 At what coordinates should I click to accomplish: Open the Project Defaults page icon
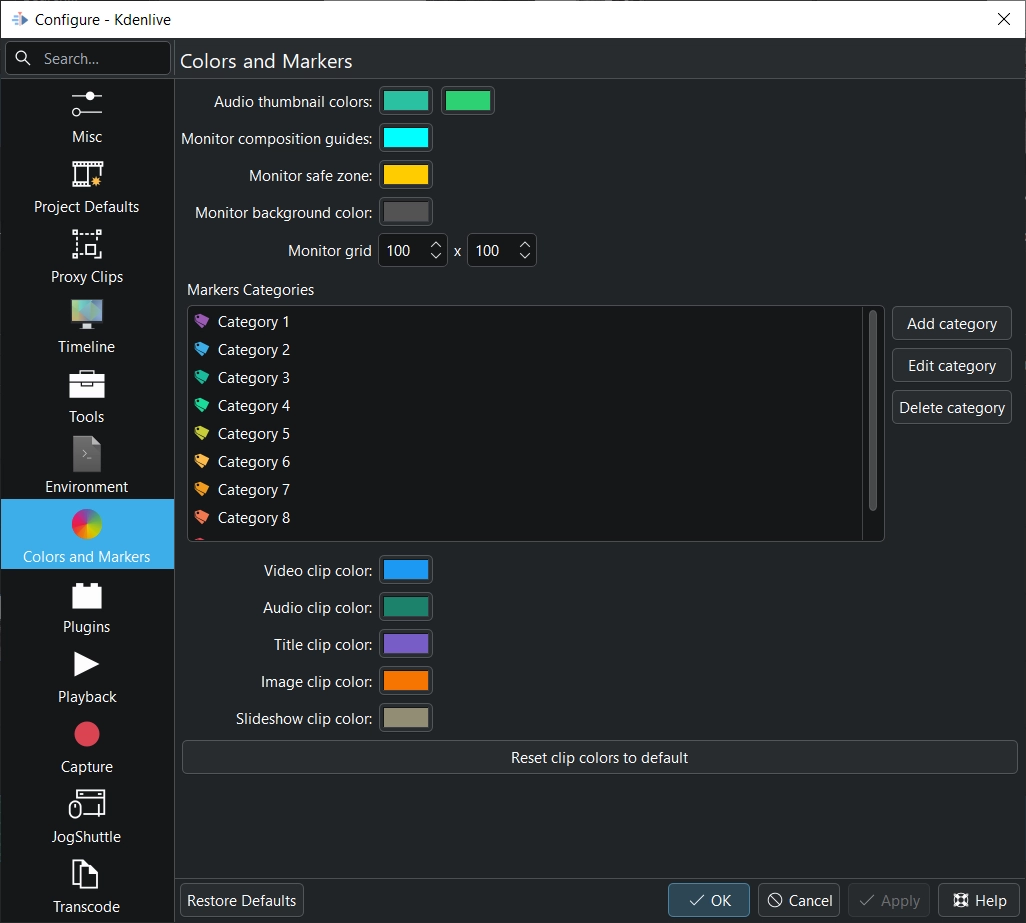[87, 174]
